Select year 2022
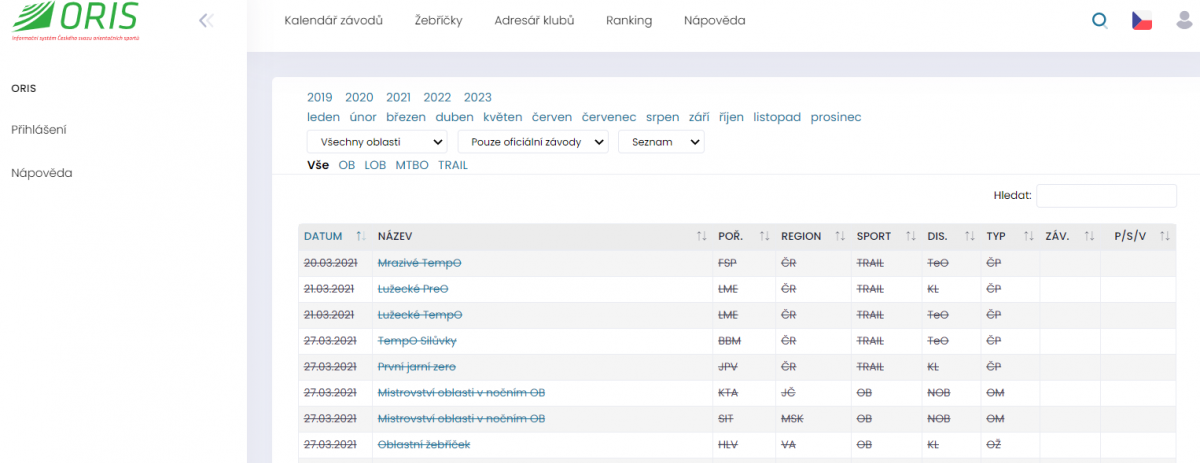The height and width of the screenshot is (463, 1200). click(437, 97)
